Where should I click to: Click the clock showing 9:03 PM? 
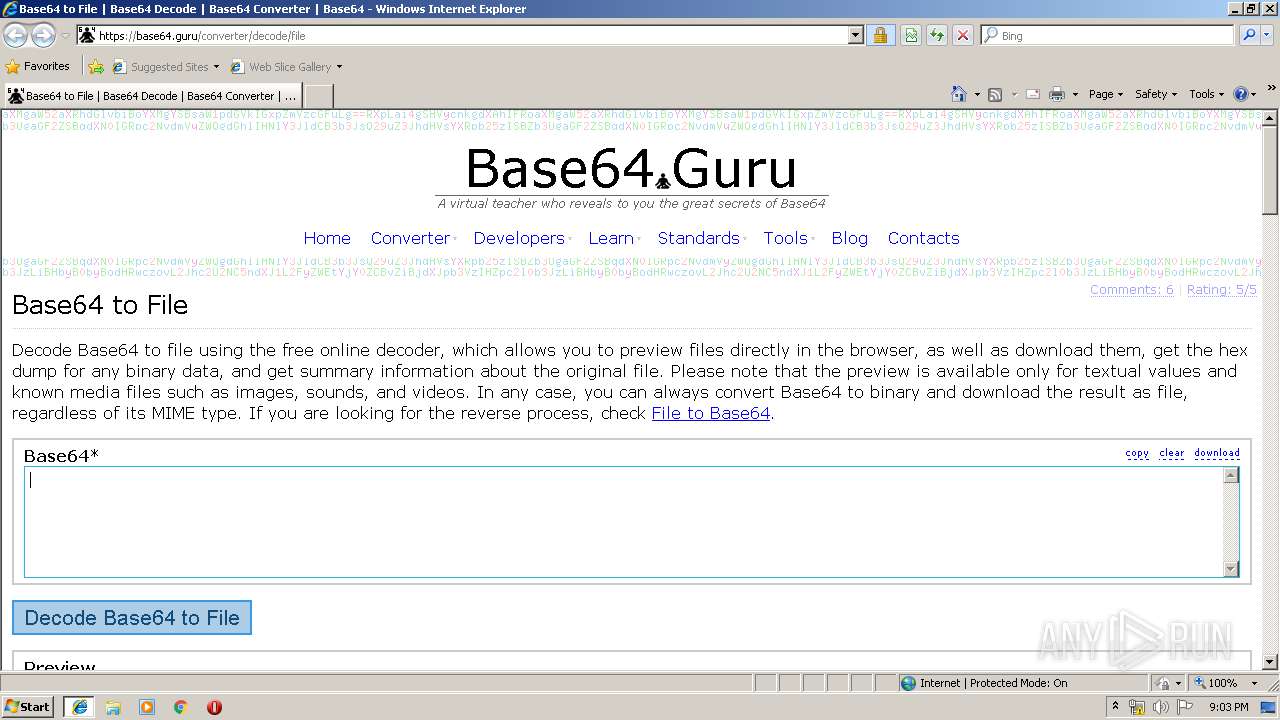[1228, 707]
